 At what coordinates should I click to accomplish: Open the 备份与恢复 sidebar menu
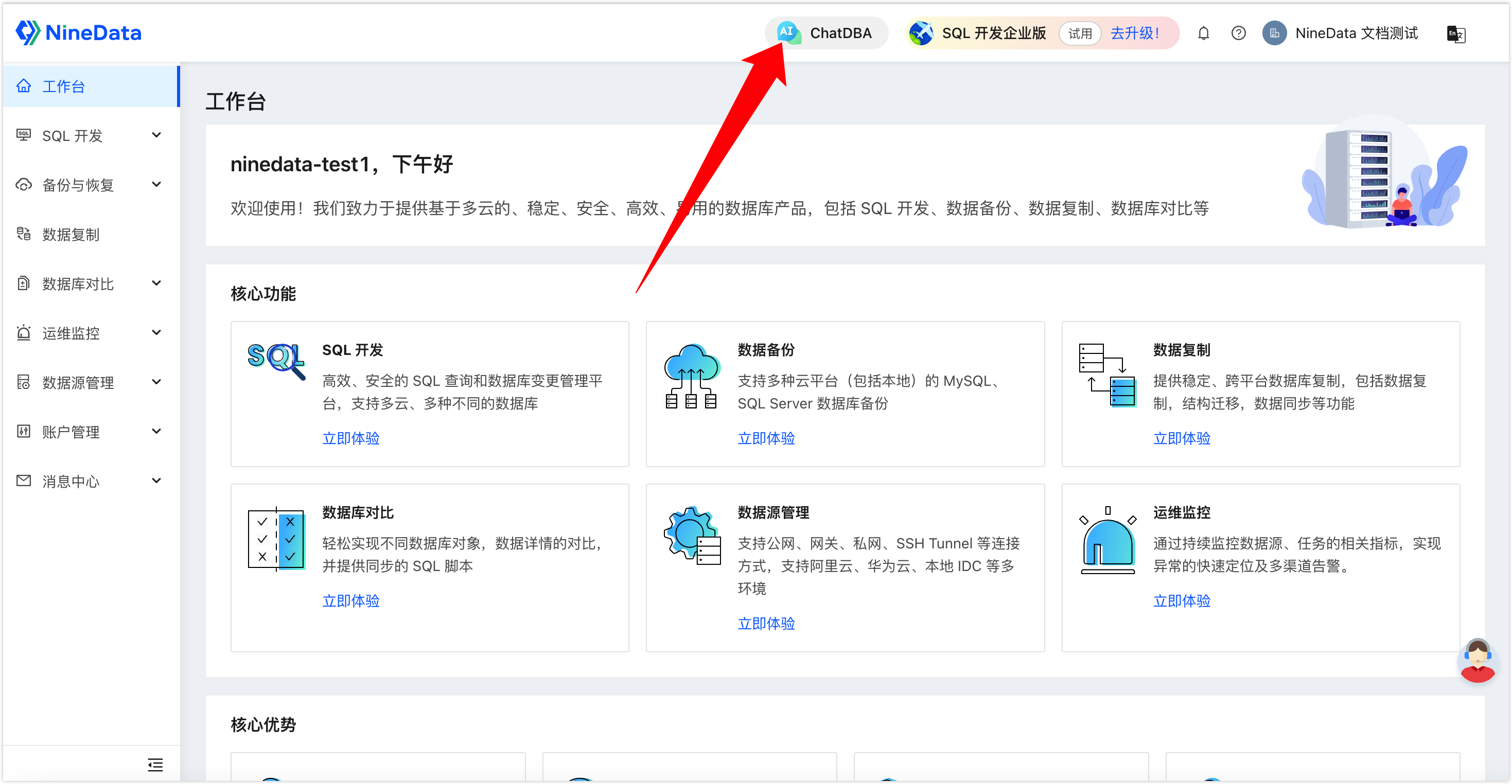91,185
